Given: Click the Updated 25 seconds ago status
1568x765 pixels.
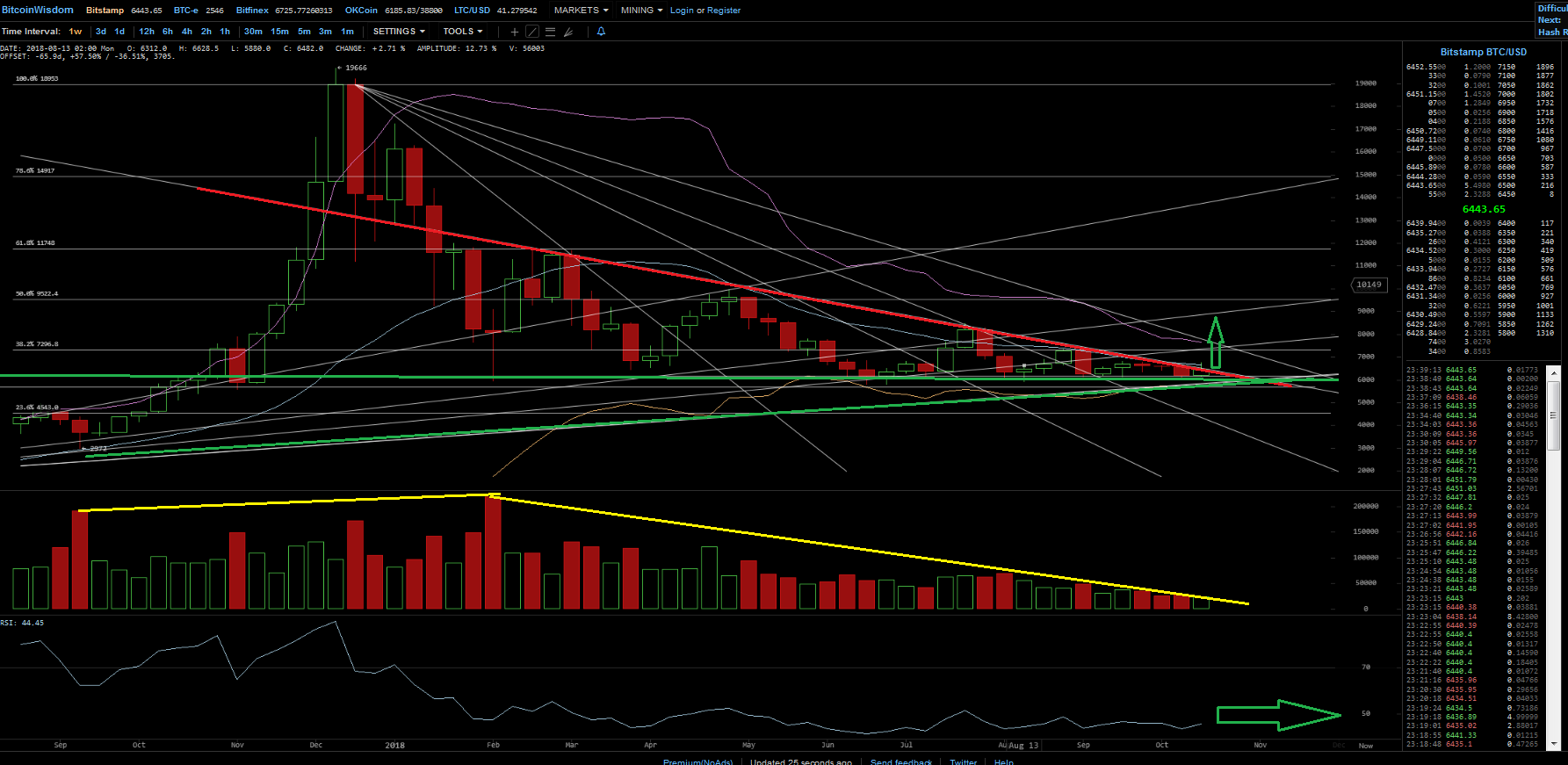Looking at the screenshot, I should click(x=801, y=761).
